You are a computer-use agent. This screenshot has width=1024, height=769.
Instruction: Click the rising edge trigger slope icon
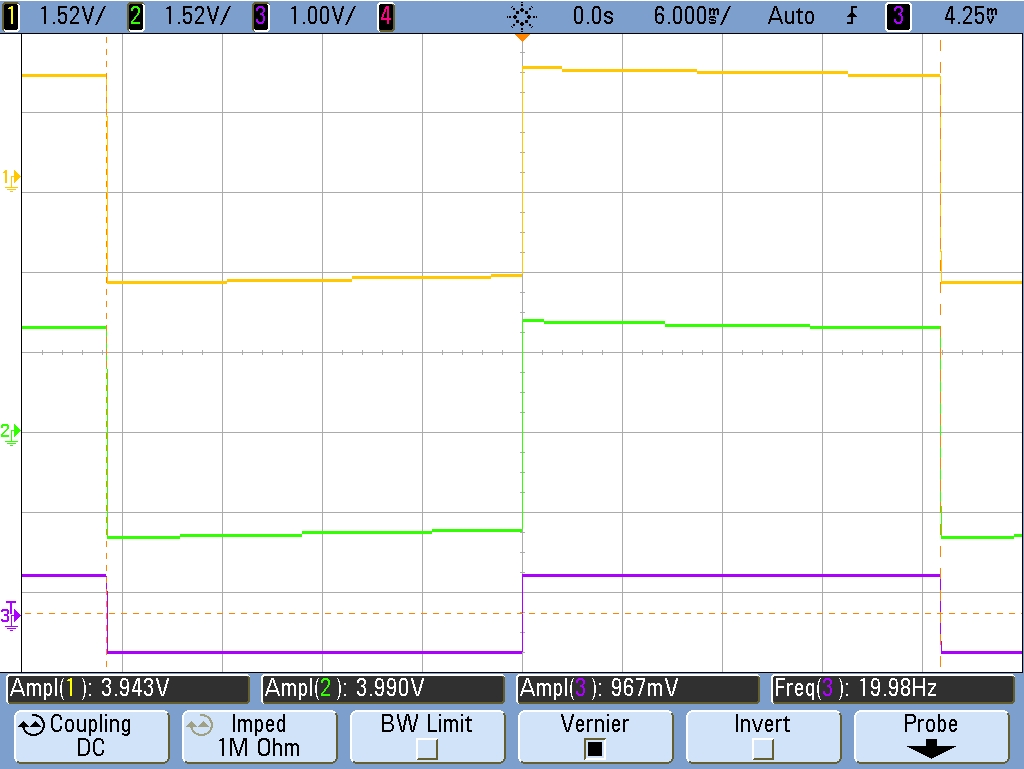click(852, 16)
